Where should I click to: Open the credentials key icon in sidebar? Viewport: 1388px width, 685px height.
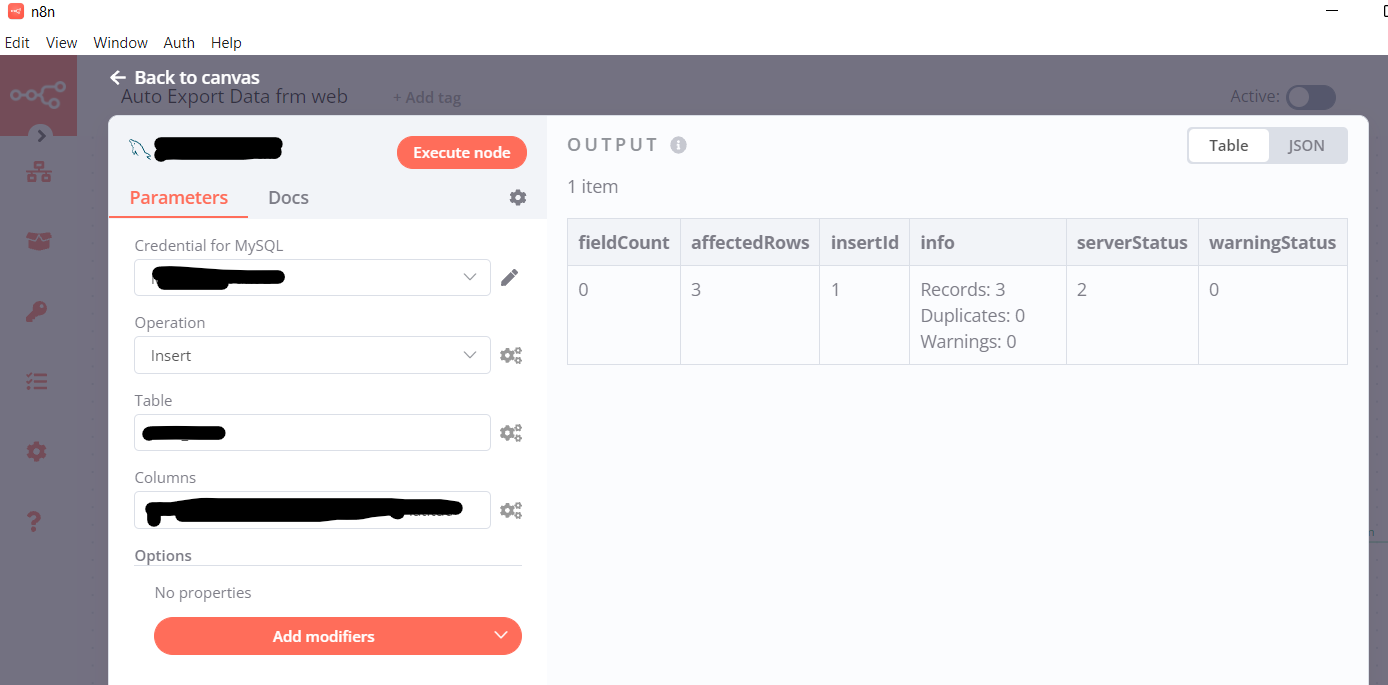click(37, 312)
